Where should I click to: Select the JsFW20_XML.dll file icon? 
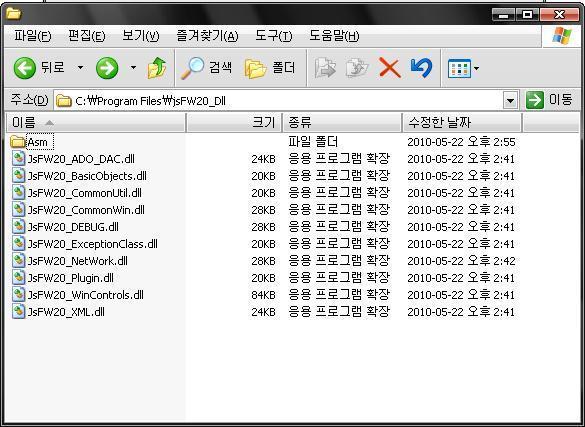18,312
